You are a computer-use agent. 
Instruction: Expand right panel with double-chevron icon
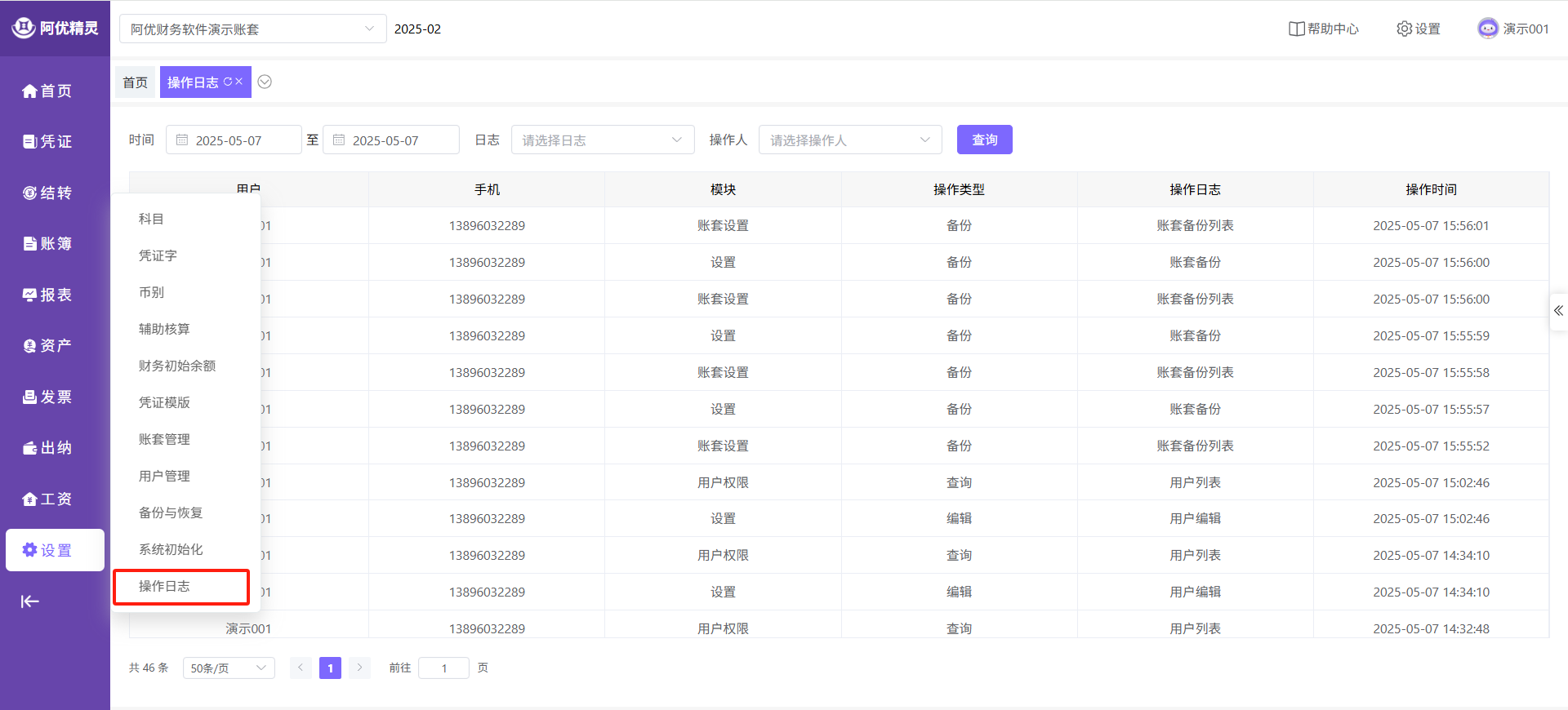1558,311
